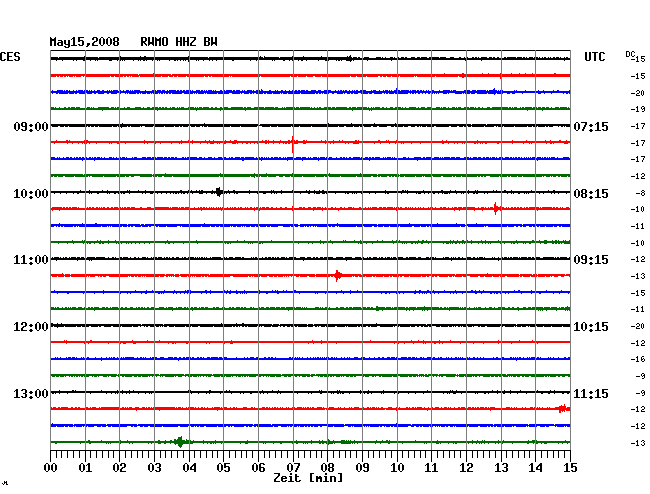Click the 12 minute axis tick label

pyautogui.click(x=466, y=467)
